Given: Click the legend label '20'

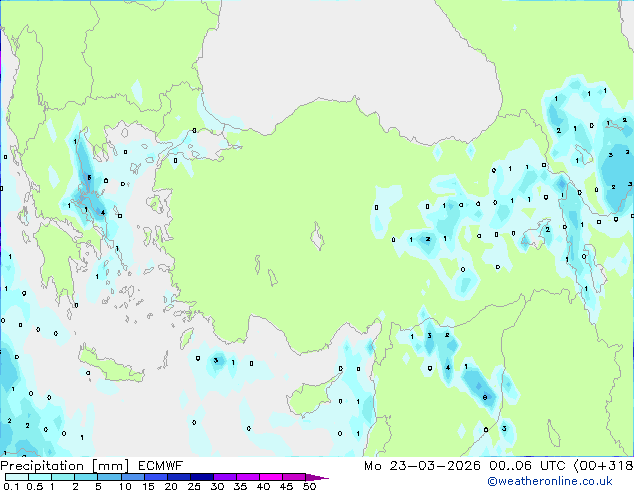Looking at the screenshot, I should [171, 486].
